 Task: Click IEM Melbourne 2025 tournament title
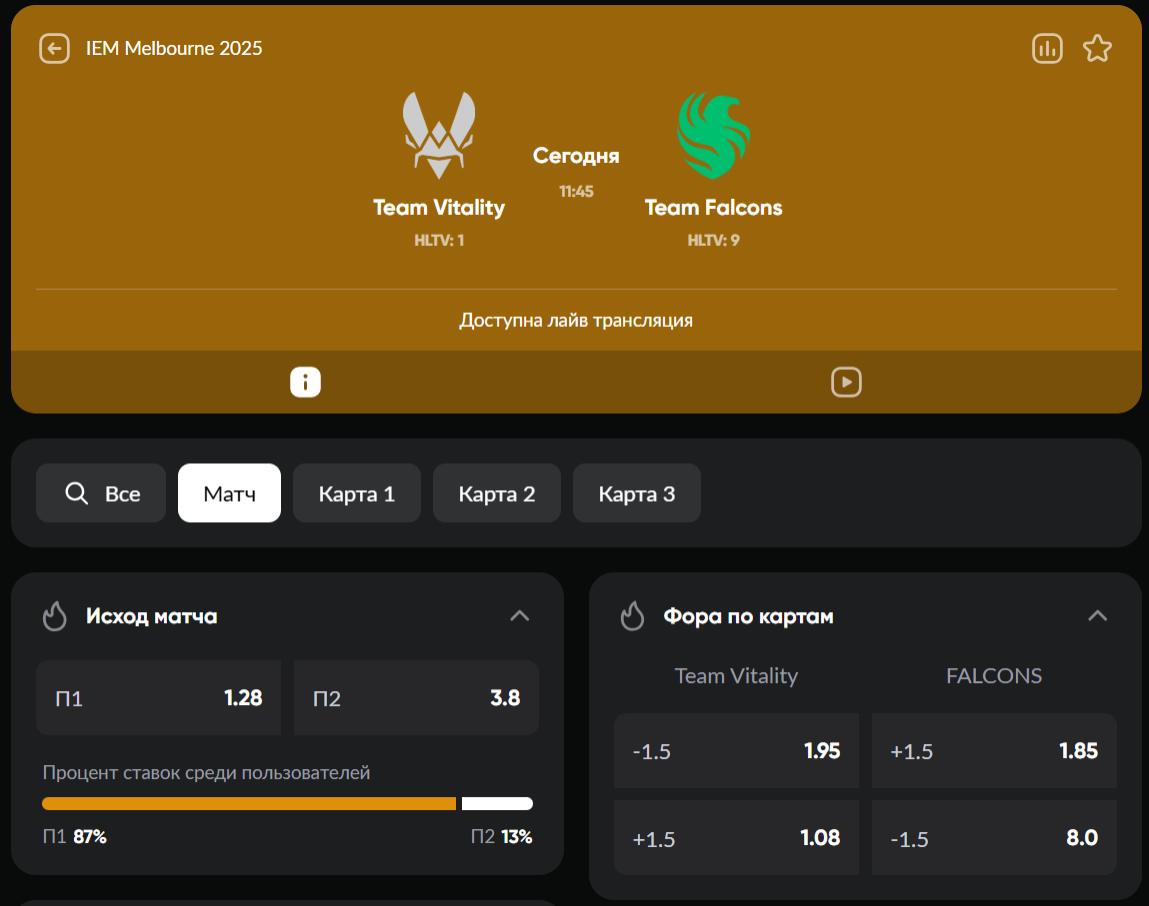pyautogui.click(x=174, y=48)
